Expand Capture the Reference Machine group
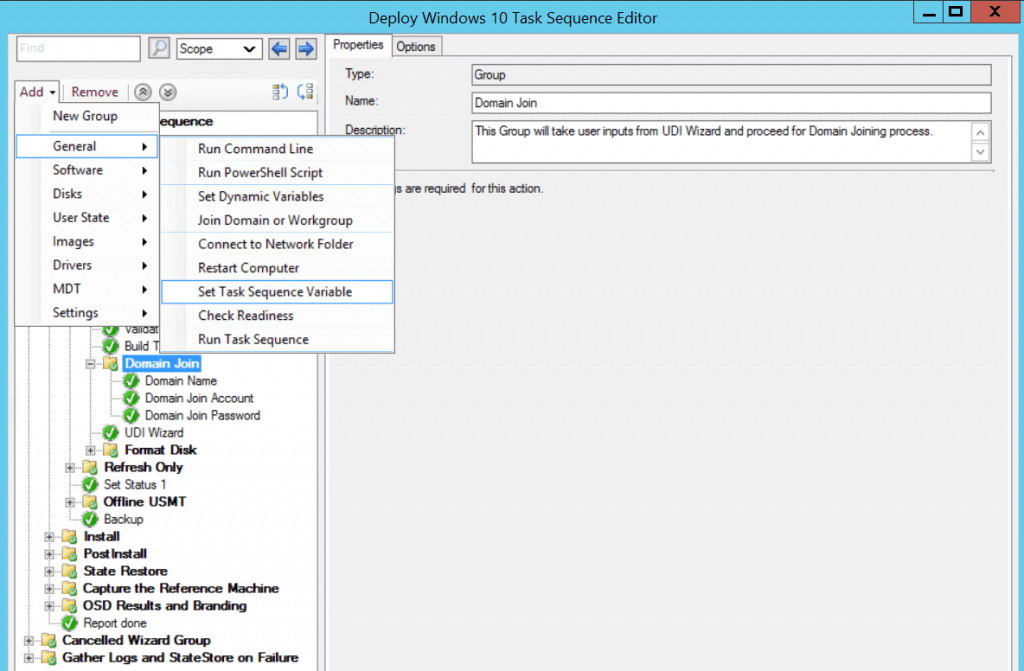This screenshot has width=1024, height=671. click(x=49, y=589)
